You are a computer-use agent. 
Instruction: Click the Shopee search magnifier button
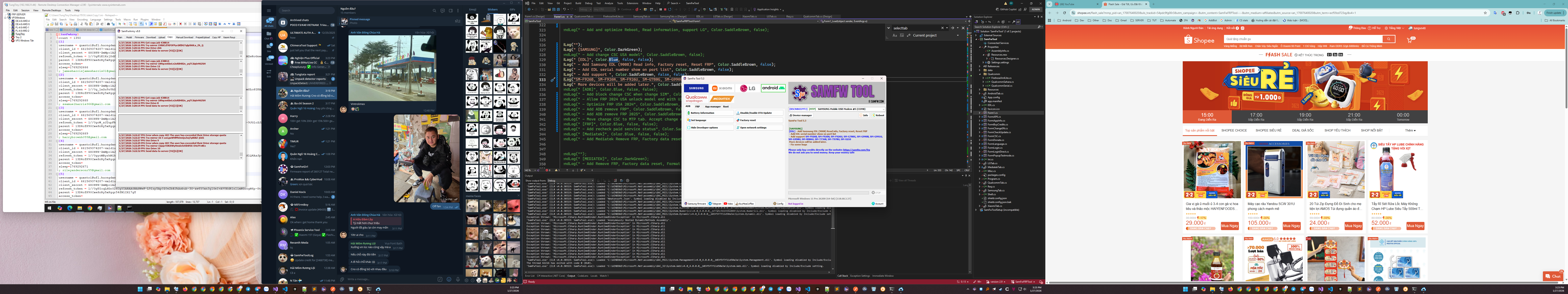click(1388, 39)
